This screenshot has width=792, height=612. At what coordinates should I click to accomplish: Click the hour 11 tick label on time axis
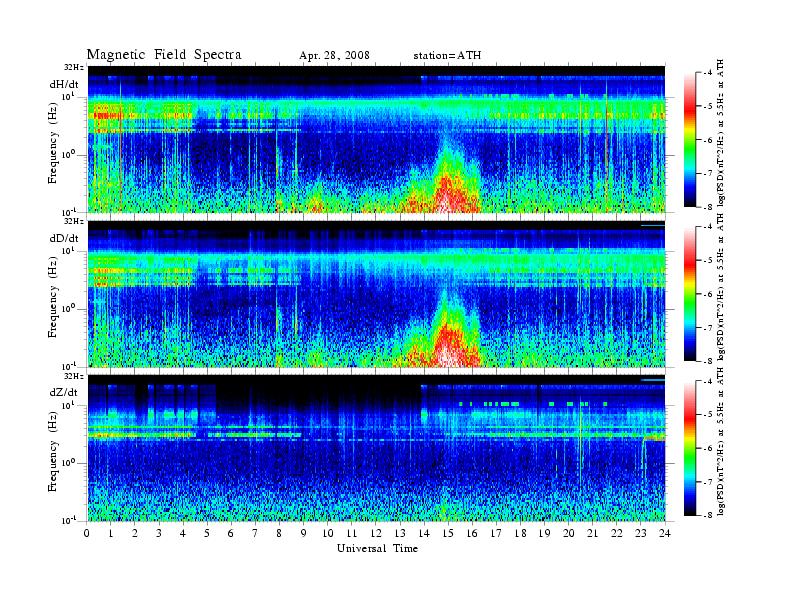coord(352,533)
